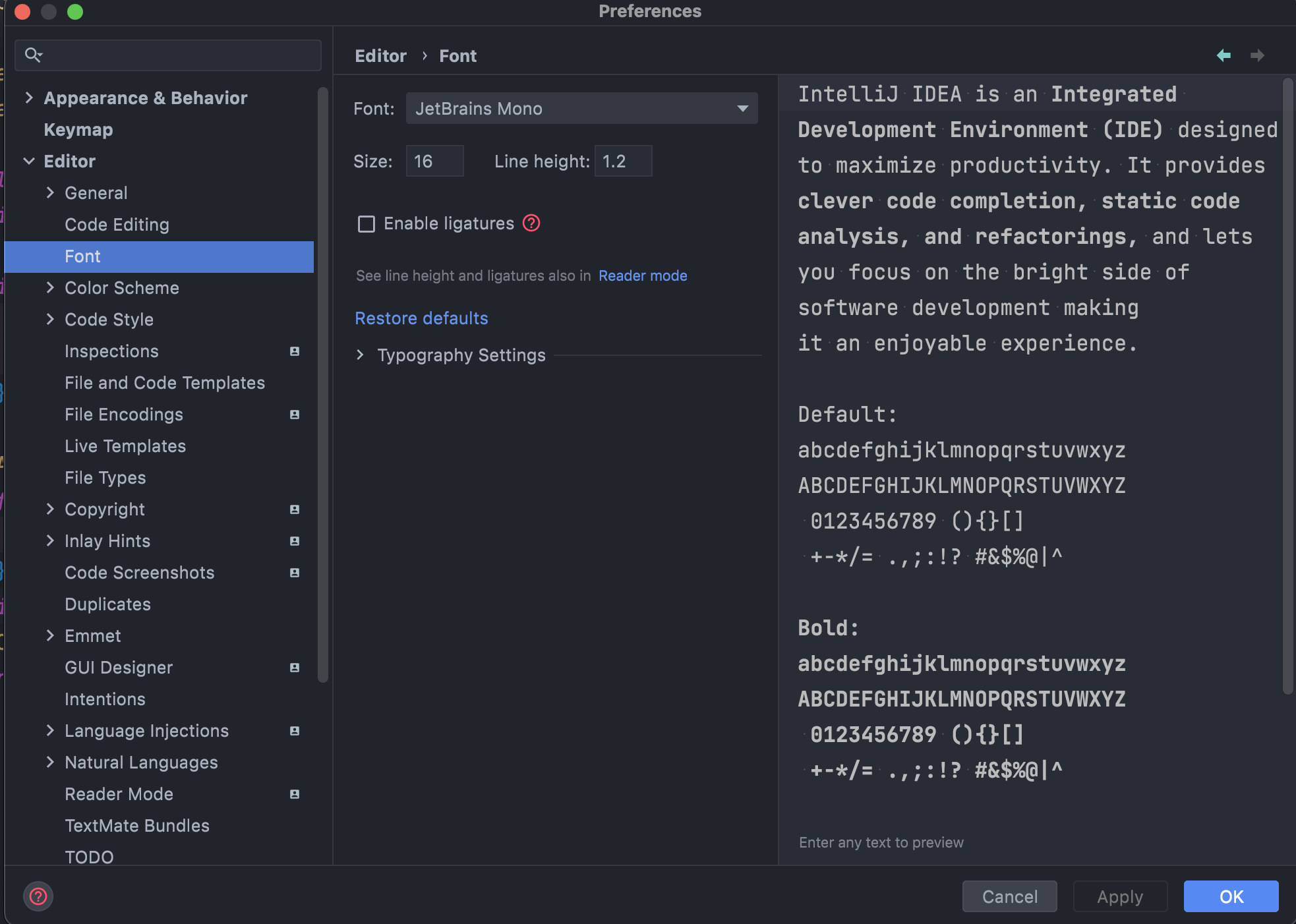Click the settings search magnifier icon
Screen dimensions: 1296x924
tap(33, 55)
